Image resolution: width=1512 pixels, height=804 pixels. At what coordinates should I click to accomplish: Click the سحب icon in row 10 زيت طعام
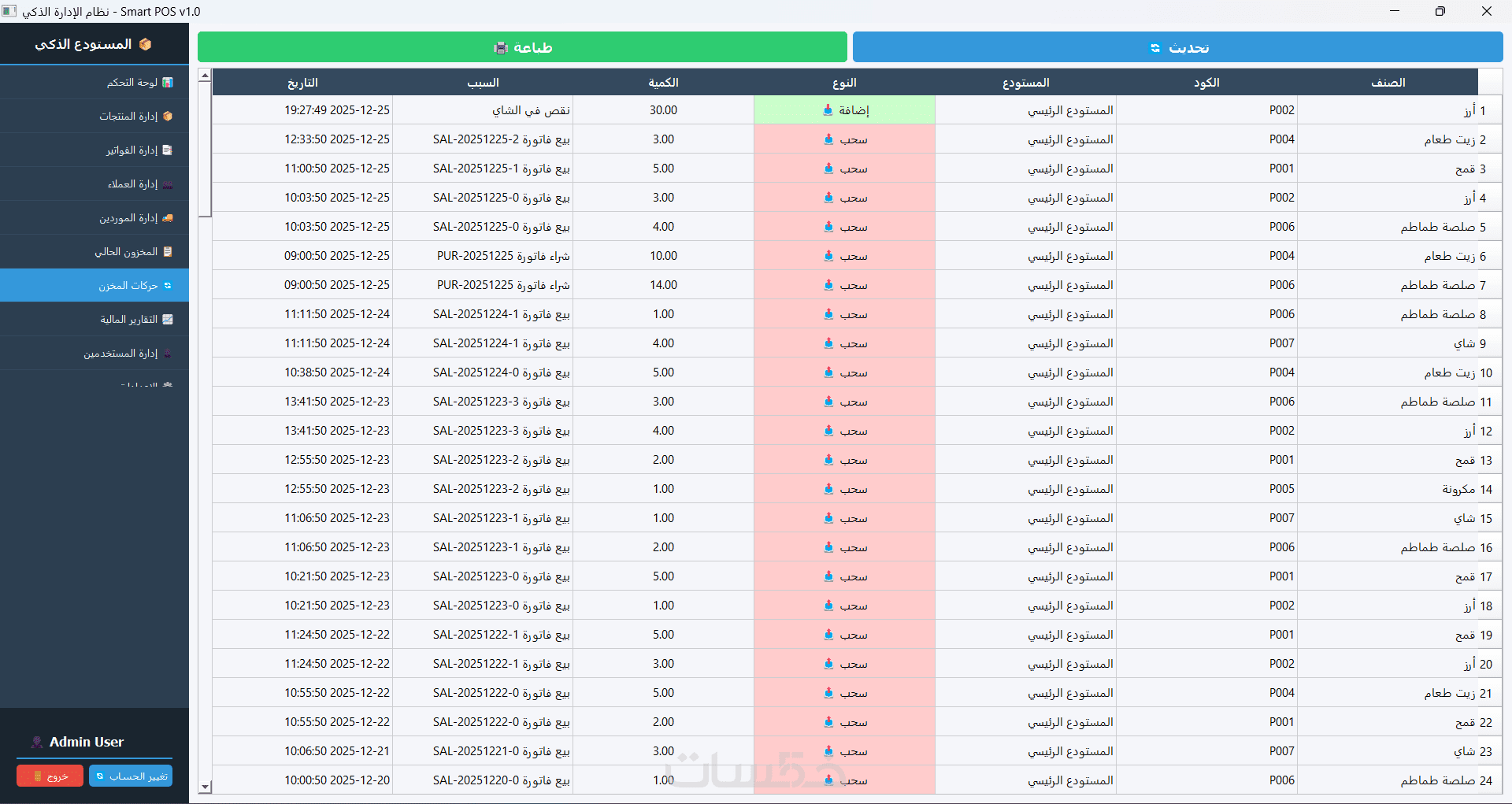(x=828, y=372)
